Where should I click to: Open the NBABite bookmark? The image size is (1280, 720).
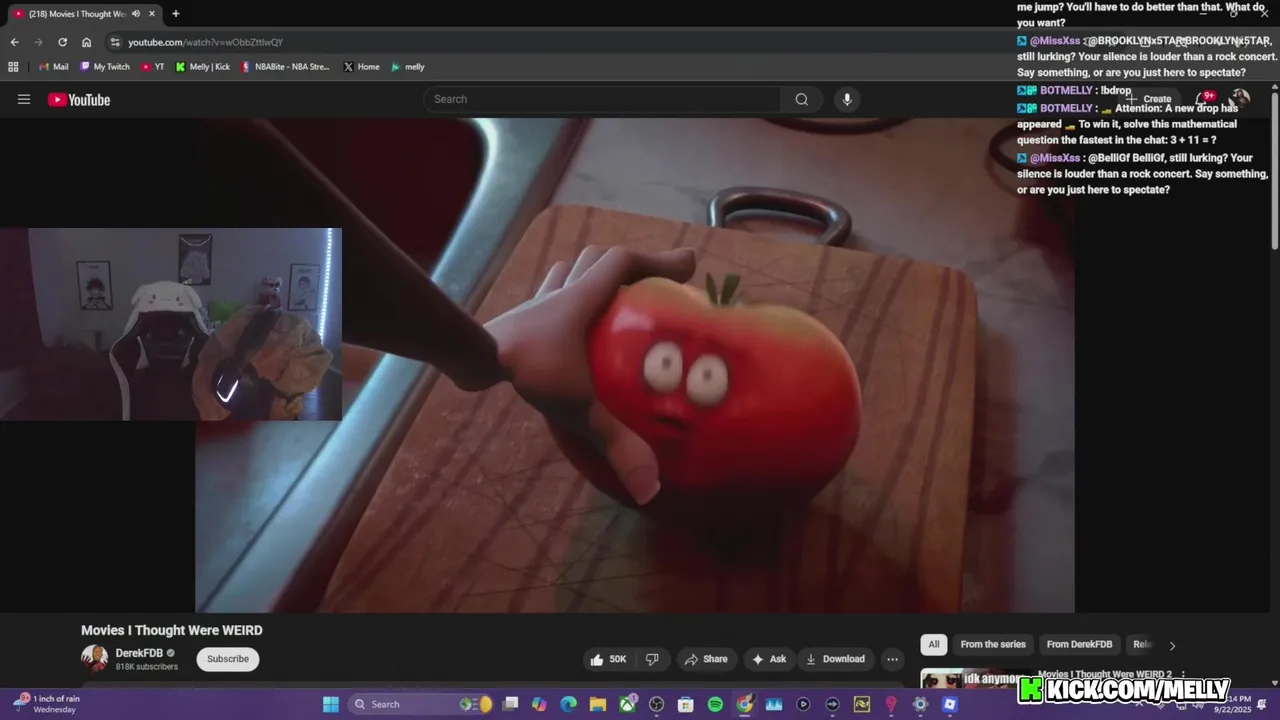tap(286, 67)
